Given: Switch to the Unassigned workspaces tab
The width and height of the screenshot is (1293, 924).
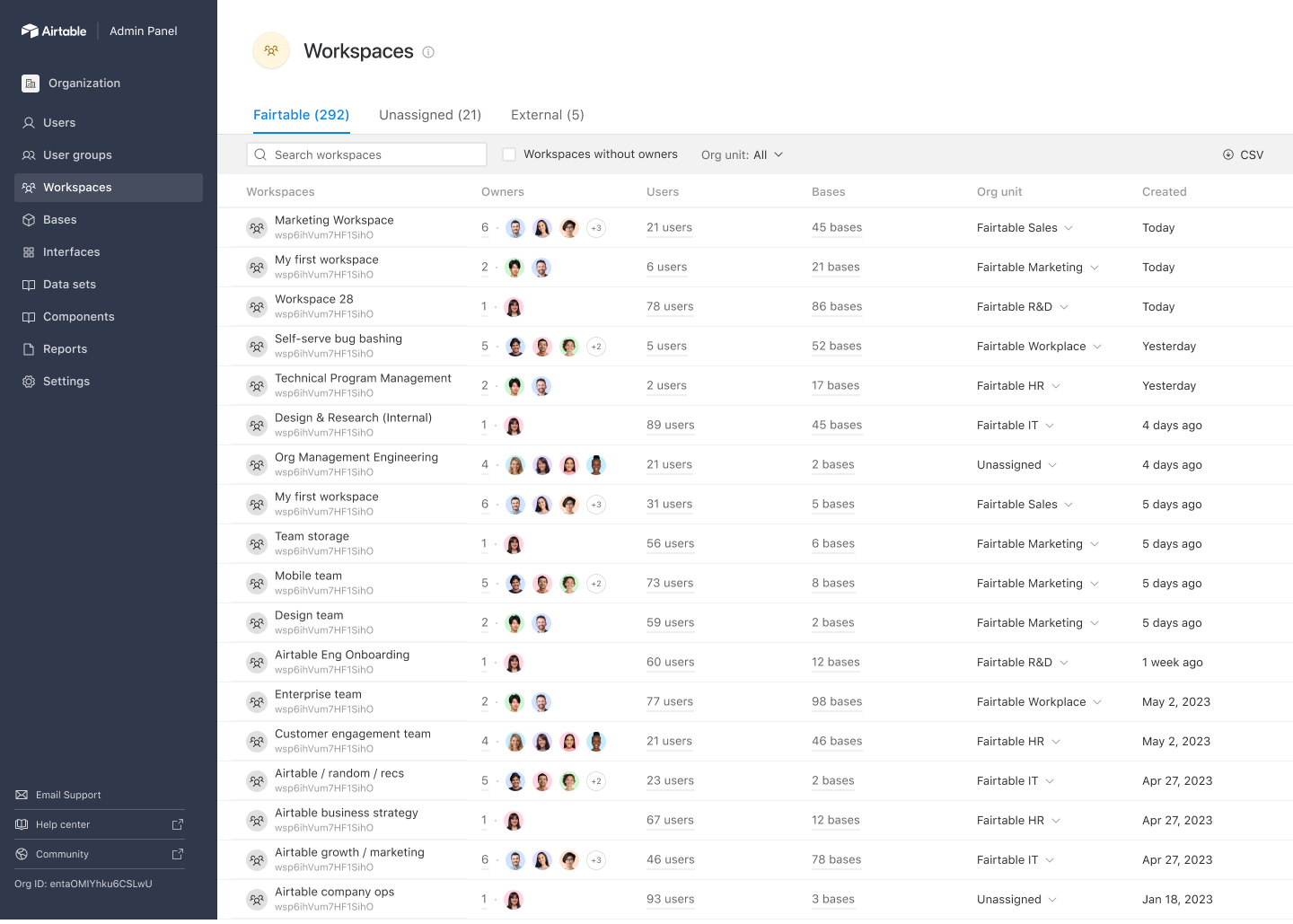Looking at the screenshot, I should tap(429, 115).
